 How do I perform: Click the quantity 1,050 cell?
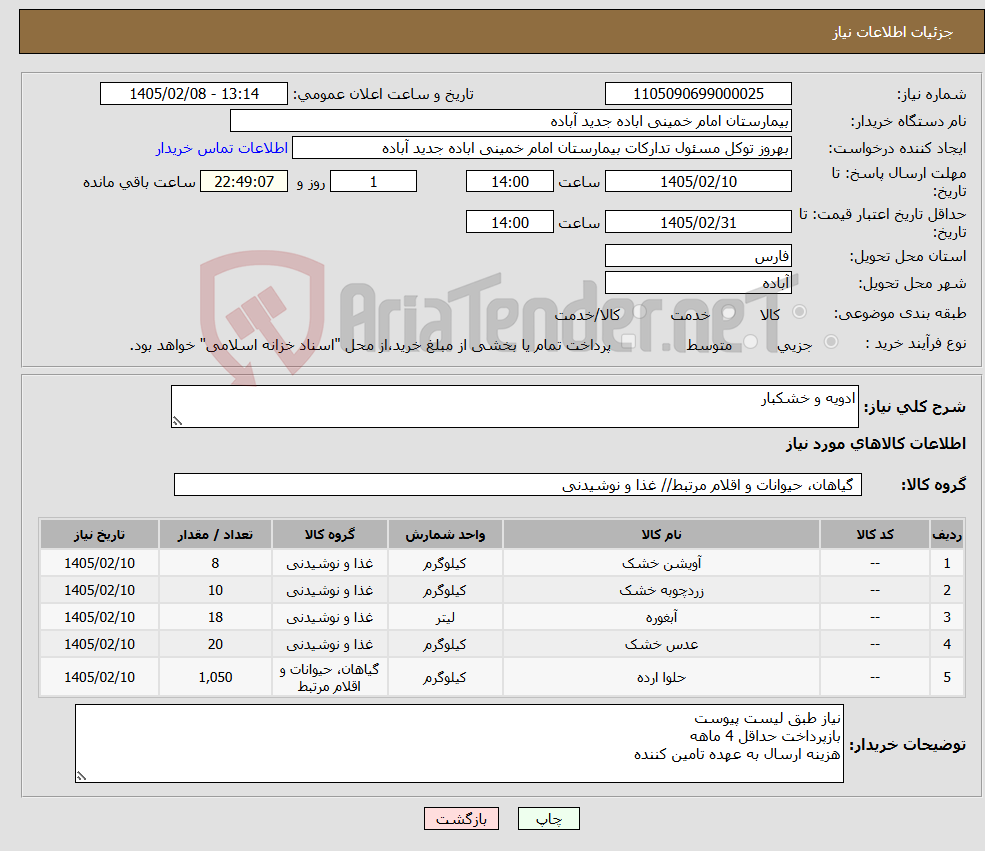coord(215,677)
